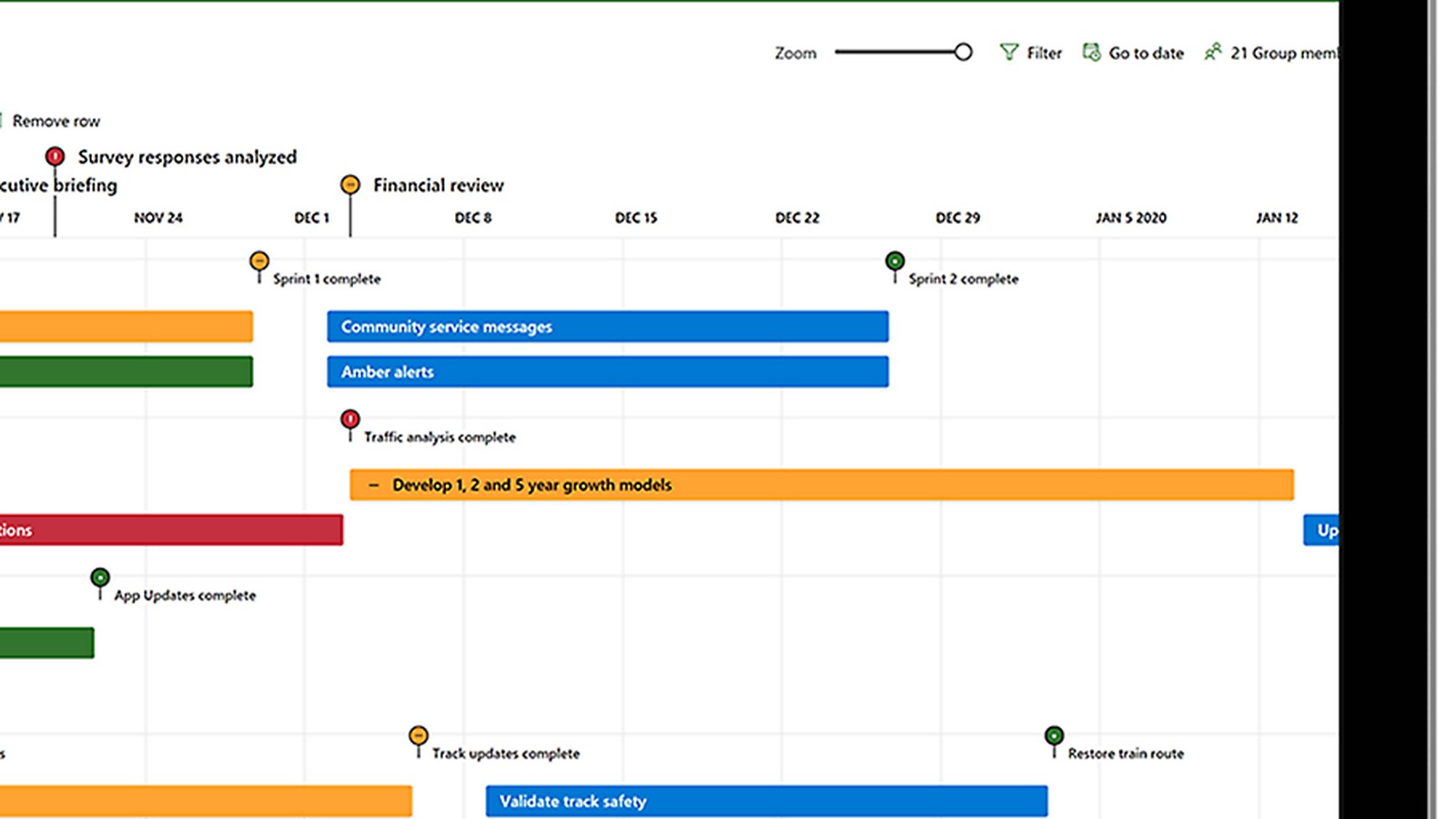Click the DEC 15 date header
Screen dimensions: 1456x819
coord(636,217)
